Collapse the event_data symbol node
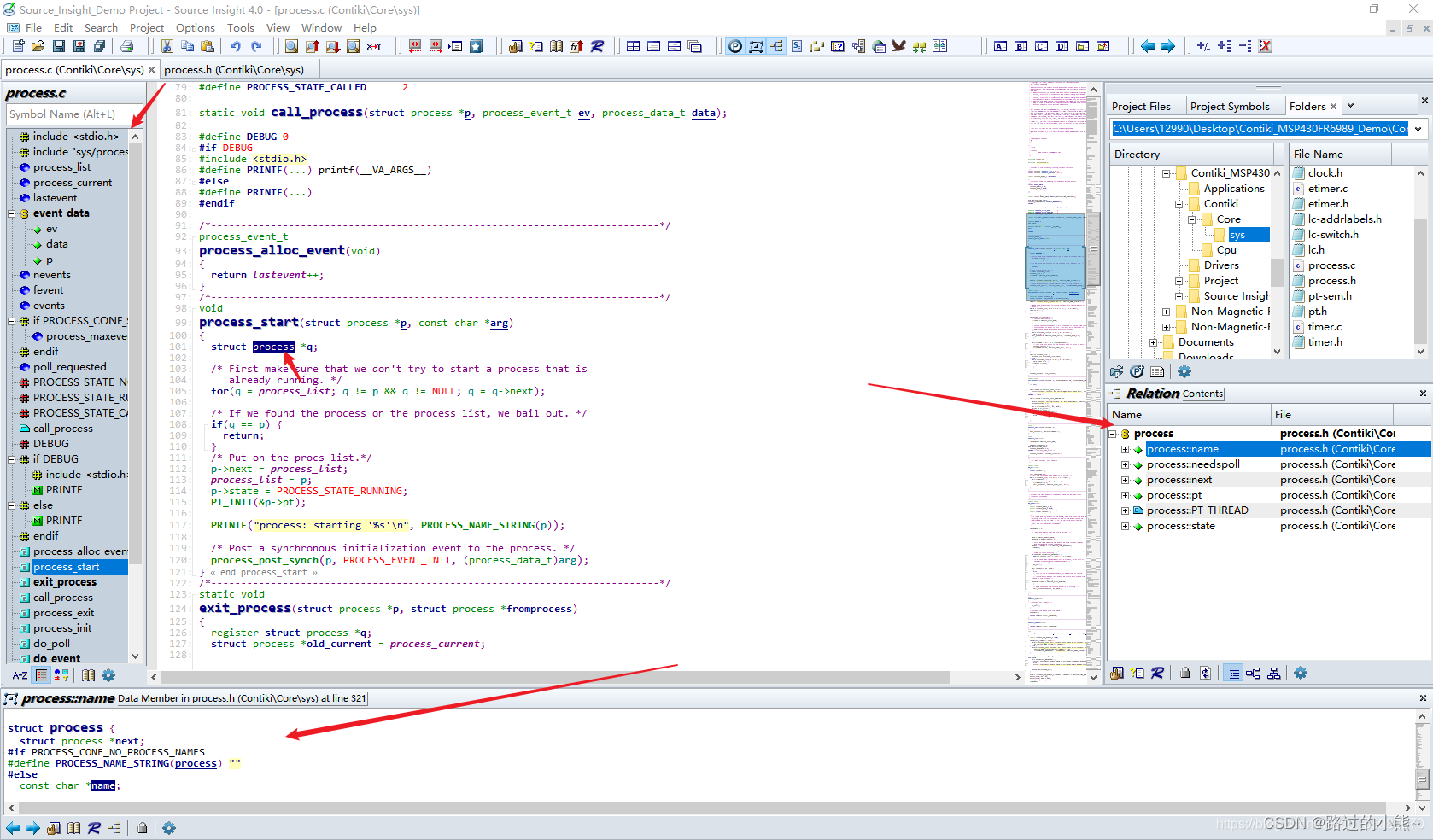1433x840 pixels. coord(12,213)
